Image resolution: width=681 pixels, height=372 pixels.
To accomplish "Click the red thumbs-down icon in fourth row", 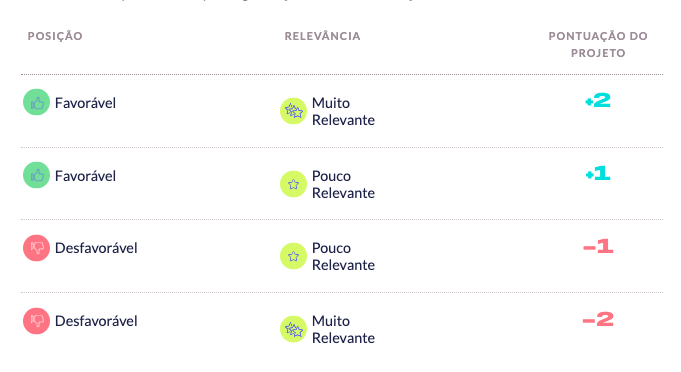I will point(36,321).
